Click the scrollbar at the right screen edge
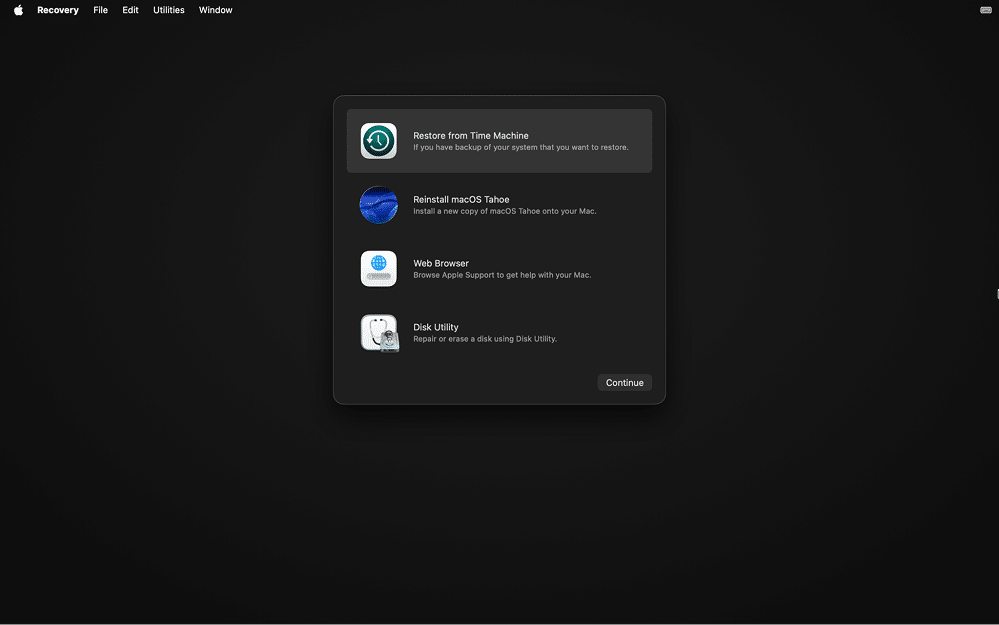The height and width of the screenshot is (625, 999). coord(996,293)
